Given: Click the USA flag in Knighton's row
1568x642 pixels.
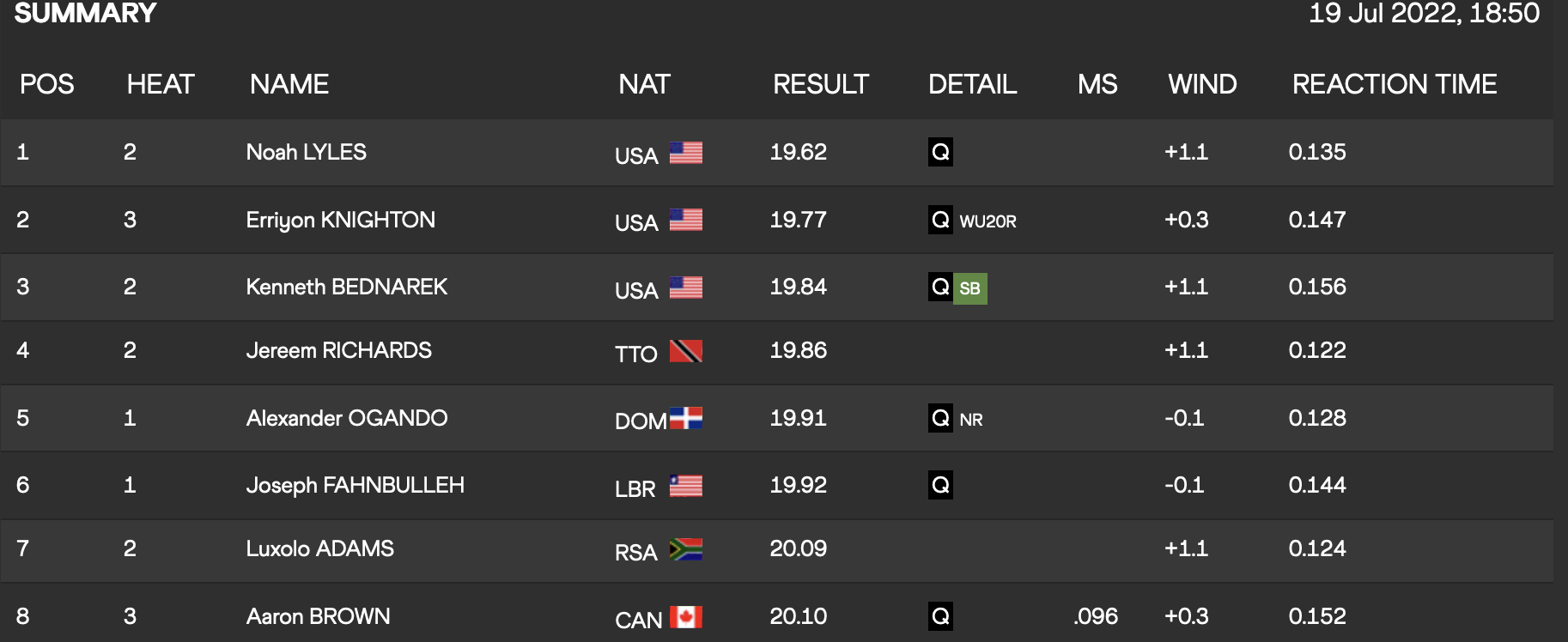Looking at the screenshot, I should [685, 220].
